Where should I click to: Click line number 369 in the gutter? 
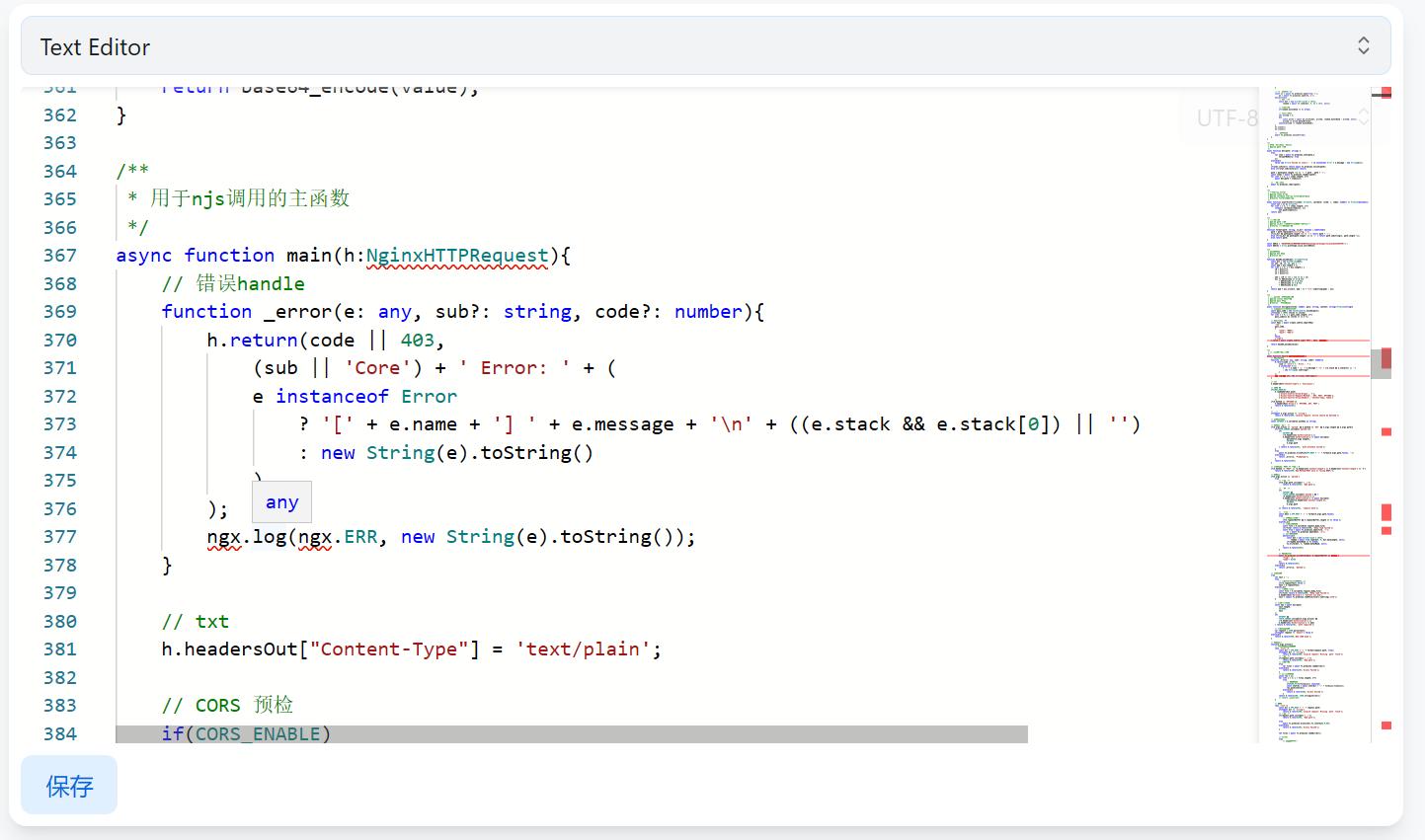(60, 312)
